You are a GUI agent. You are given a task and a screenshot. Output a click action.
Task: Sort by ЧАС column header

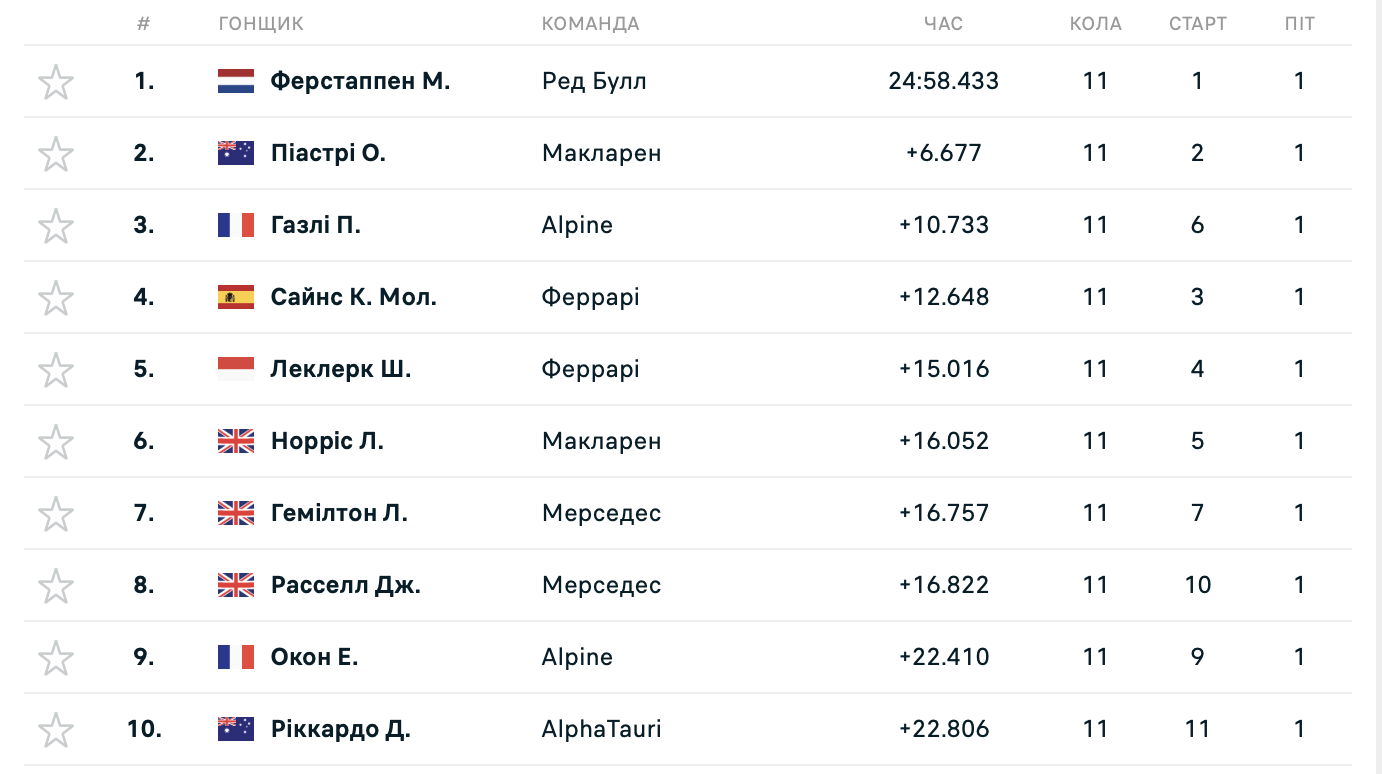(943, 23)
